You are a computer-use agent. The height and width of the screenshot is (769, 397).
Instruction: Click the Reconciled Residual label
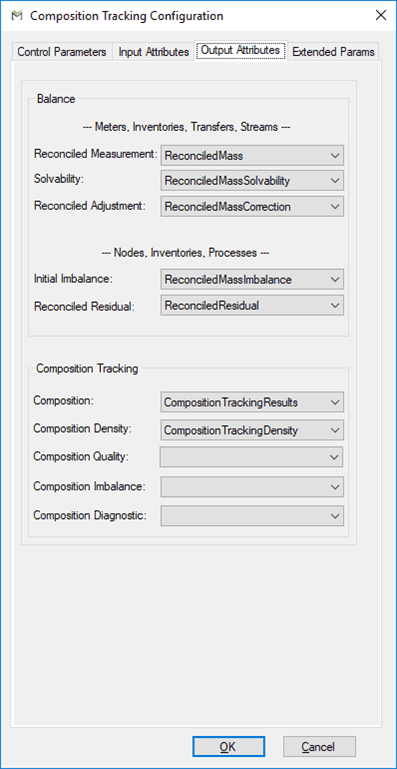coord(84,306)
